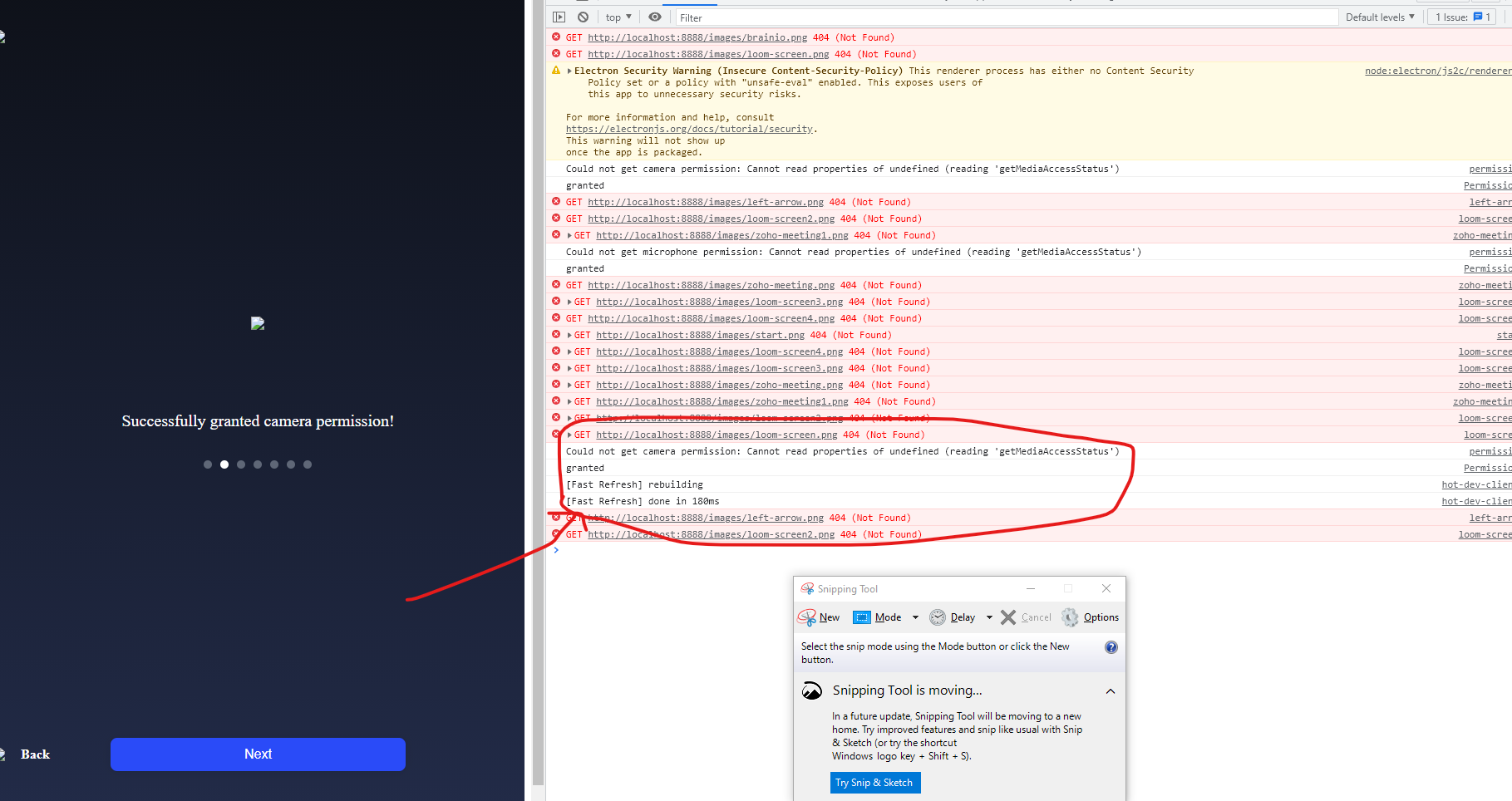Create a live expression via eye icon
Image resolution: width=1512 pixels, height=801 pixels.
655,17
